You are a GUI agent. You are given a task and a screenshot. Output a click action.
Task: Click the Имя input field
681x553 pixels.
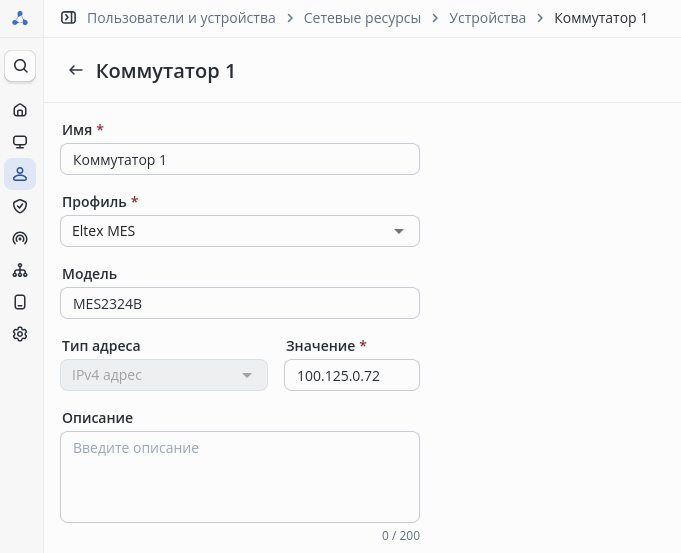point(240,159)
